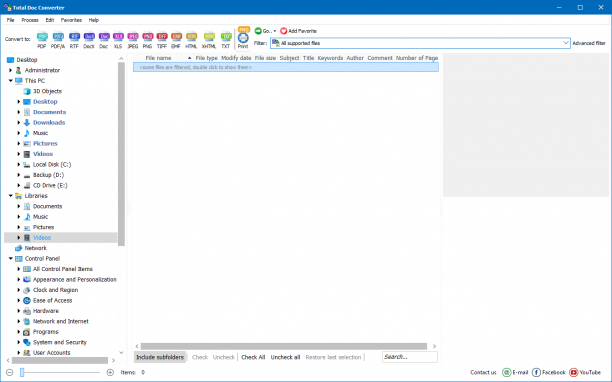Open the Favorites menu
612x382 pixels.
[71, 20]
